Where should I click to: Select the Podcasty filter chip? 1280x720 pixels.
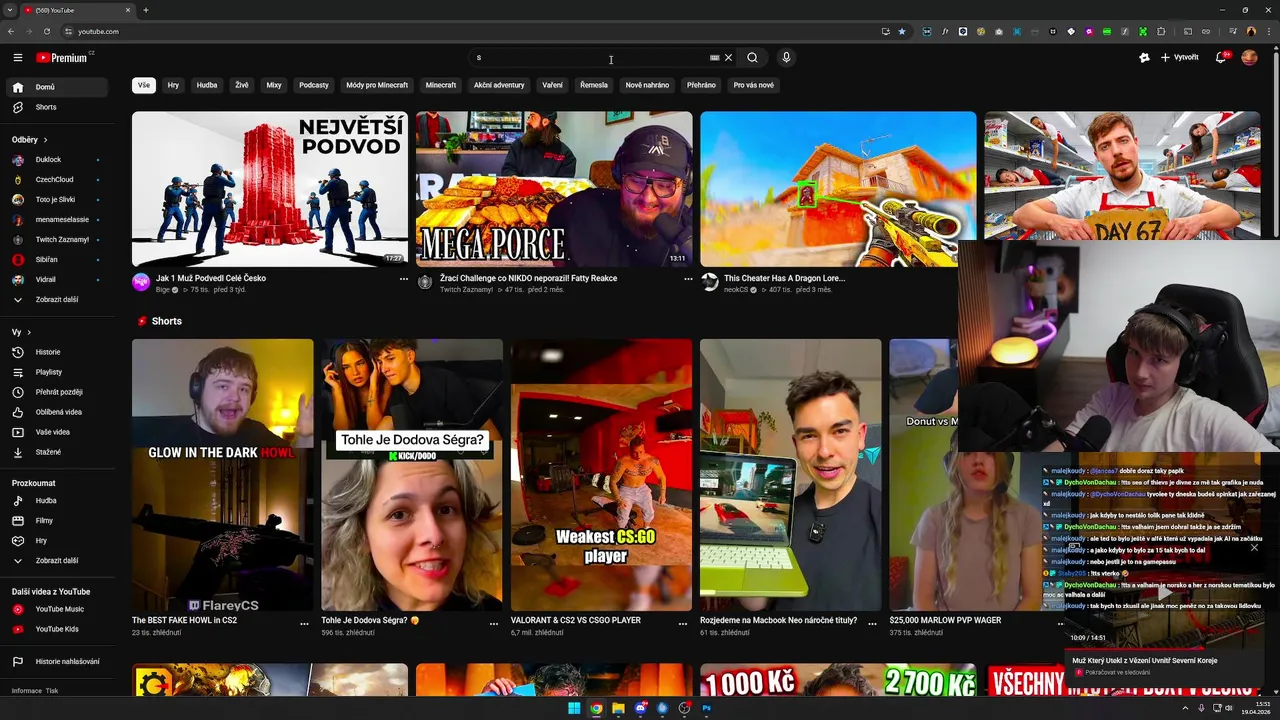point(314,85)
